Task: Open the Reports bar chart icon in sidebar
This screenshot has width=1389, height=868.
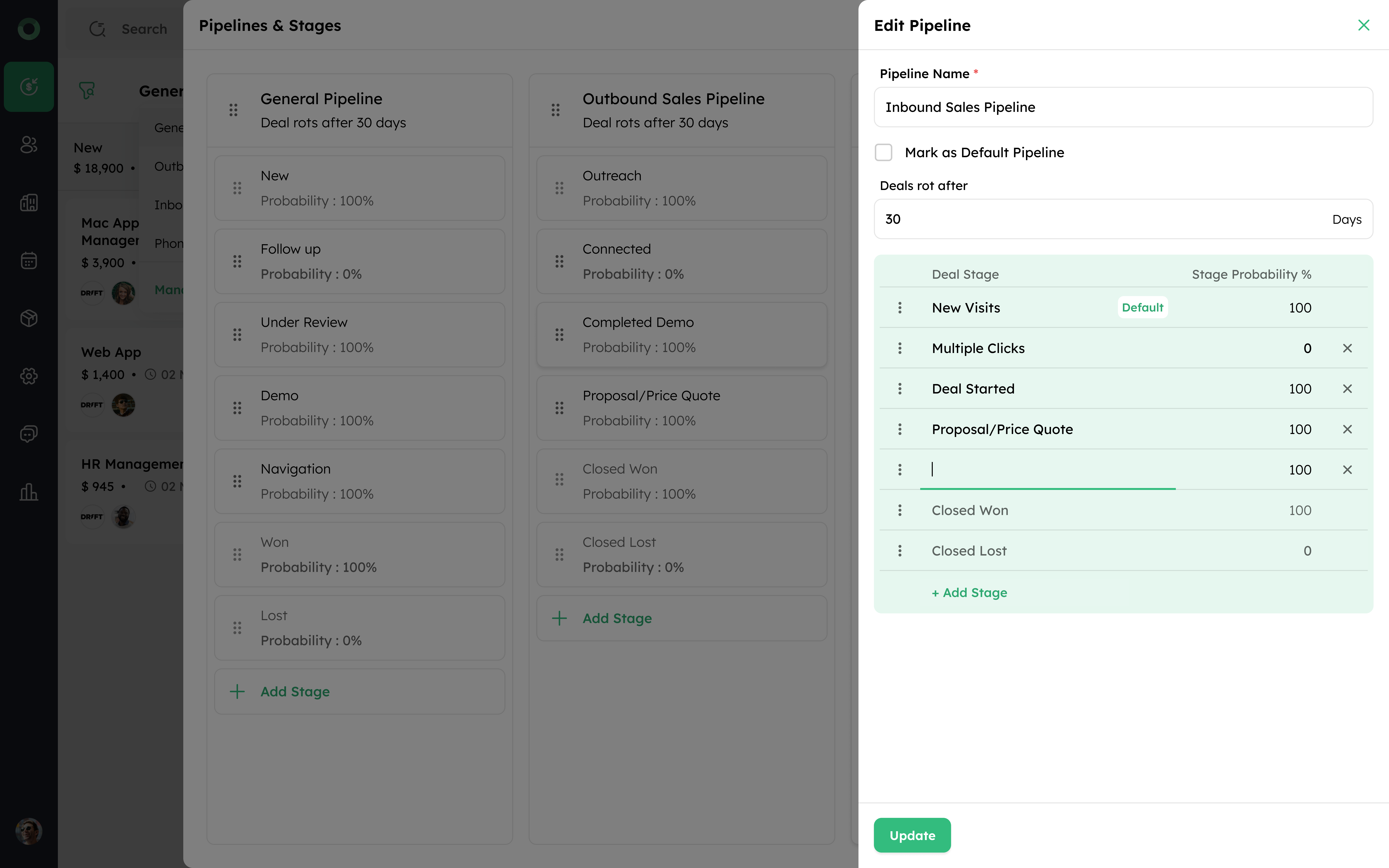Action: point(29,492)
